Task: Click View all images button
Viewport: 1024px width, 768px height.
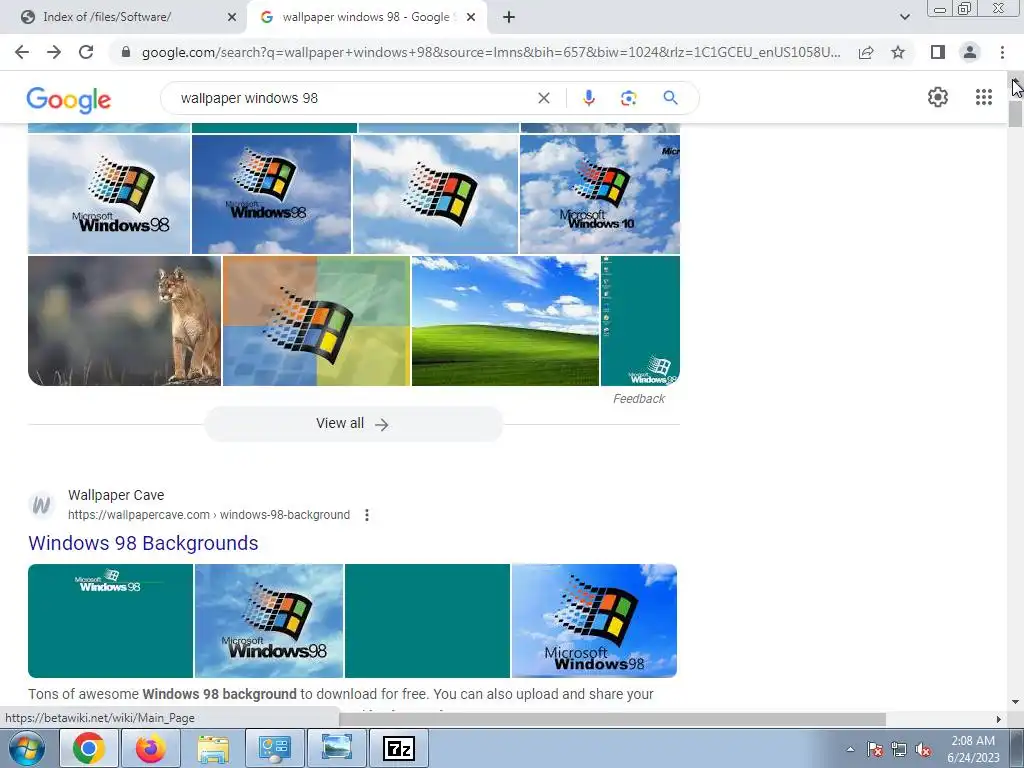Action: (353, 424)
